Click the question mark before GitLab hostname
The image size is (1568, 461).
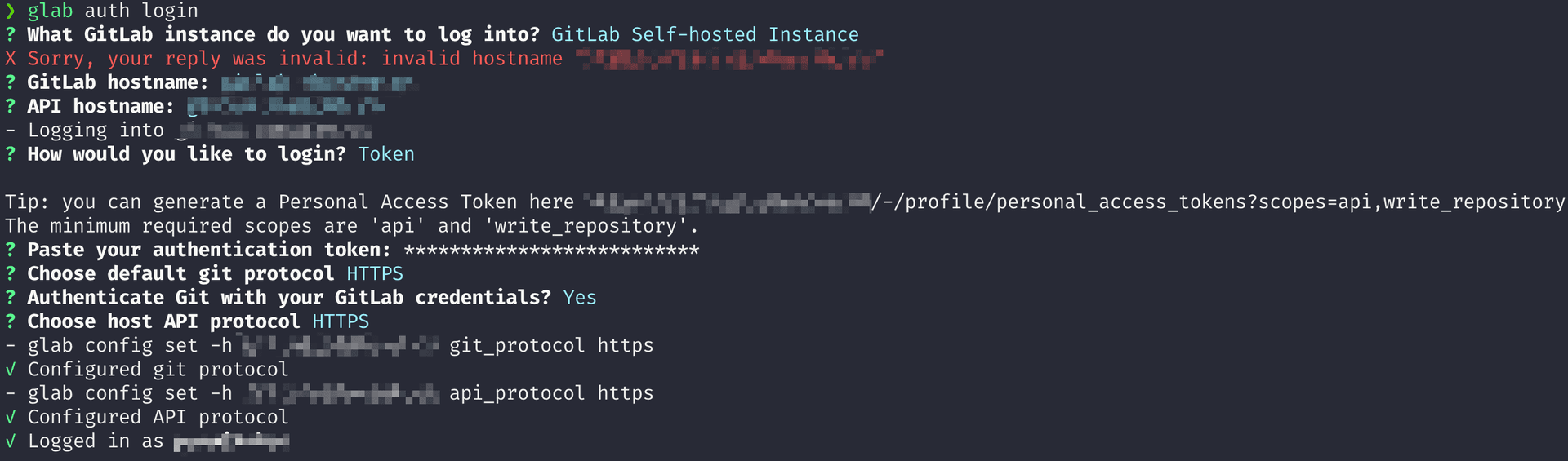coord(11,82)
